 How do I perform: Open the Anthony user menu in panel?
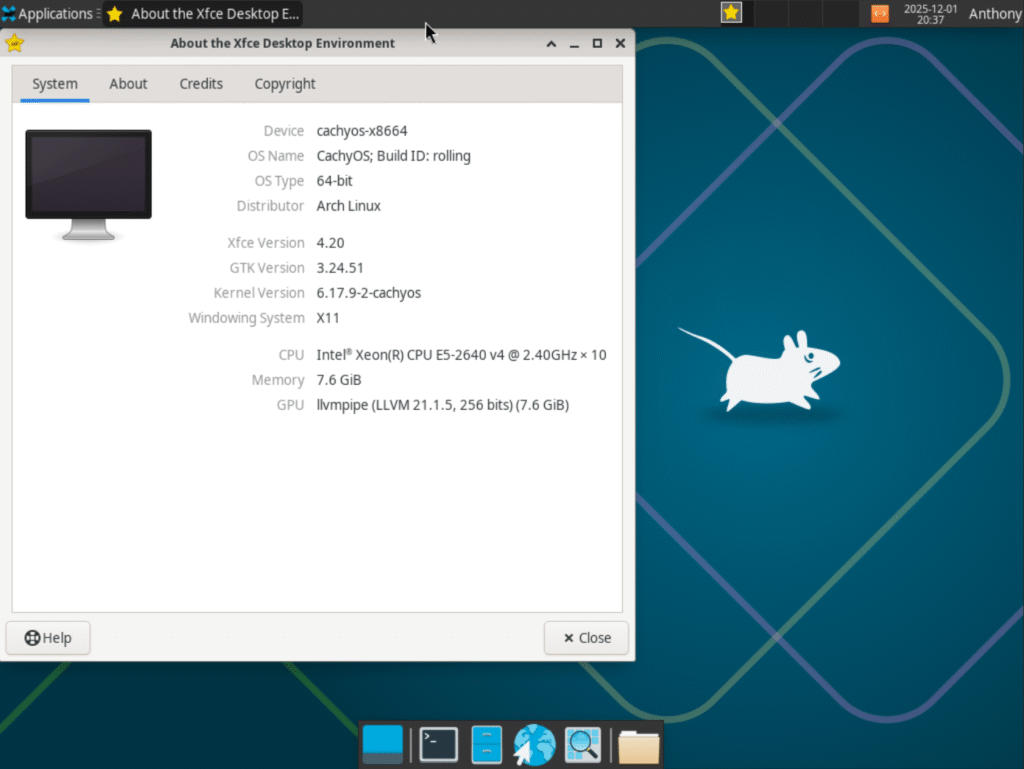pos(994,14)
